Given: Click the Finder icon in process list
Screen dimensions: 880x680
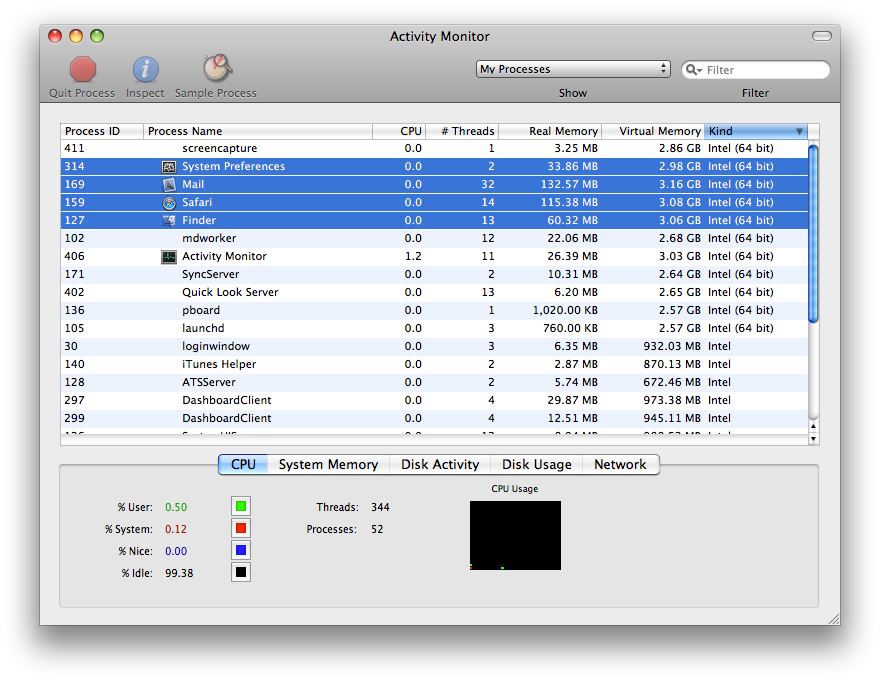Looking at the screenshot, I should [x=169, y=220].
